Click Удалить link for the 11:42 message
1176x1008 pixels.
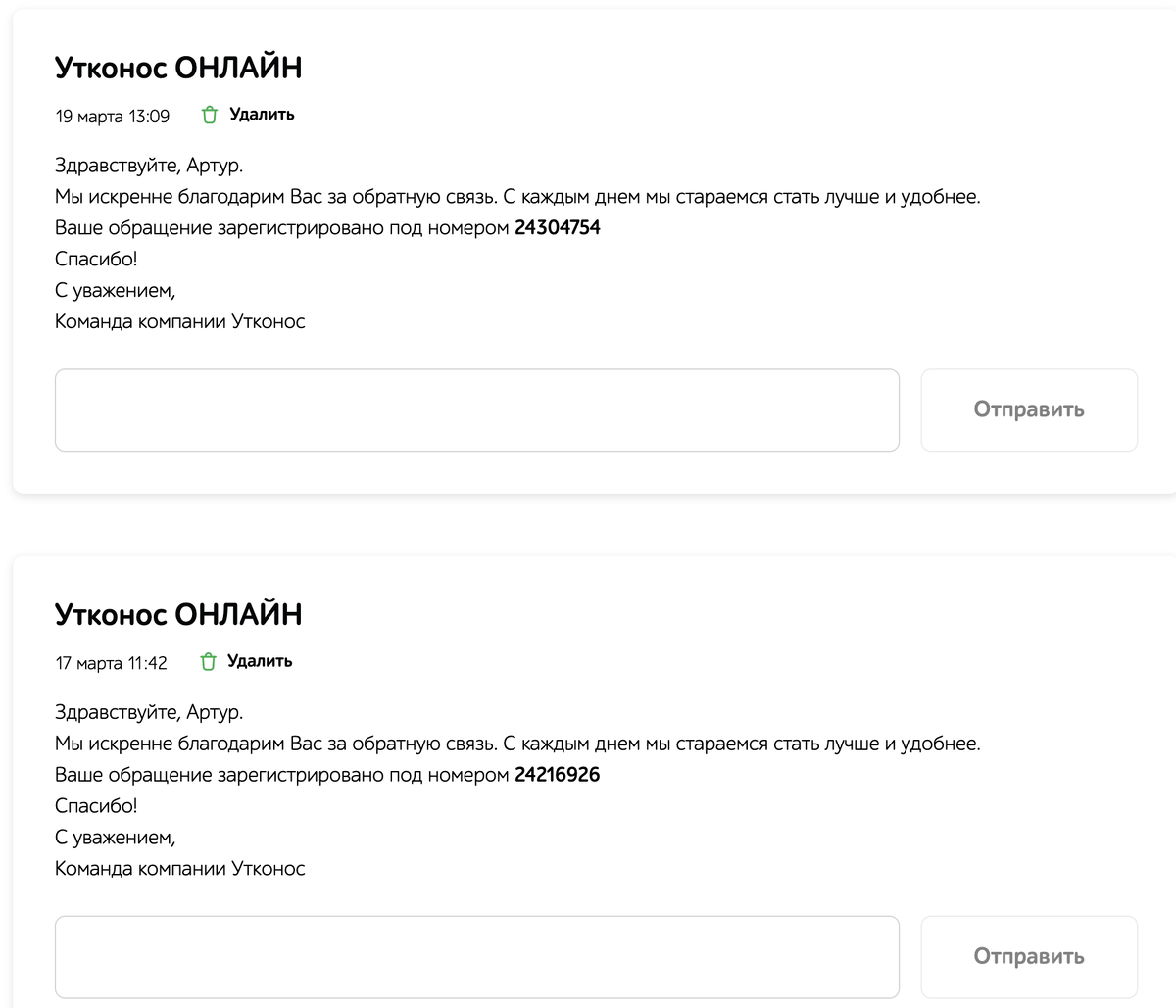(260, 661)
